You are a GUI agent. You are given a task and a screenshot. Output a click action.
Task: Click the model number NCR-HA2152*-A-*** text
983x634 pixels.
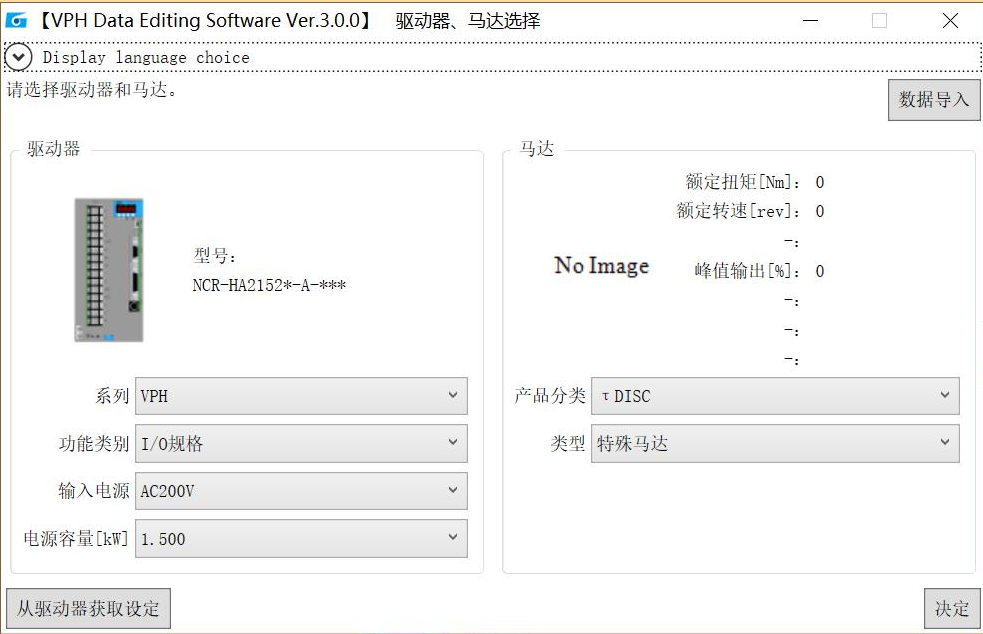(269, 285)
